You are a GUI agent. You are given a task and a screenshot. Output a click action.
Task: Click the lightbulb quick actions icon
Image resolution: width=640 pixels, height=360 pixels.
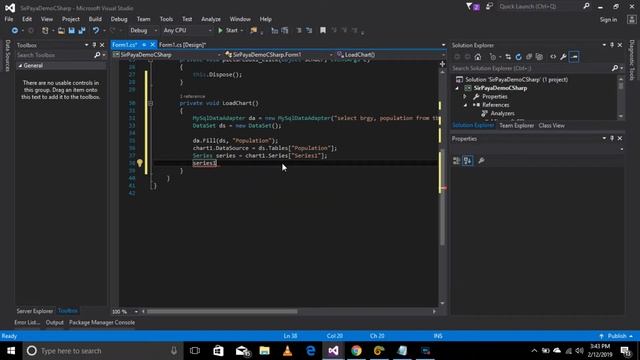point(140,163)
